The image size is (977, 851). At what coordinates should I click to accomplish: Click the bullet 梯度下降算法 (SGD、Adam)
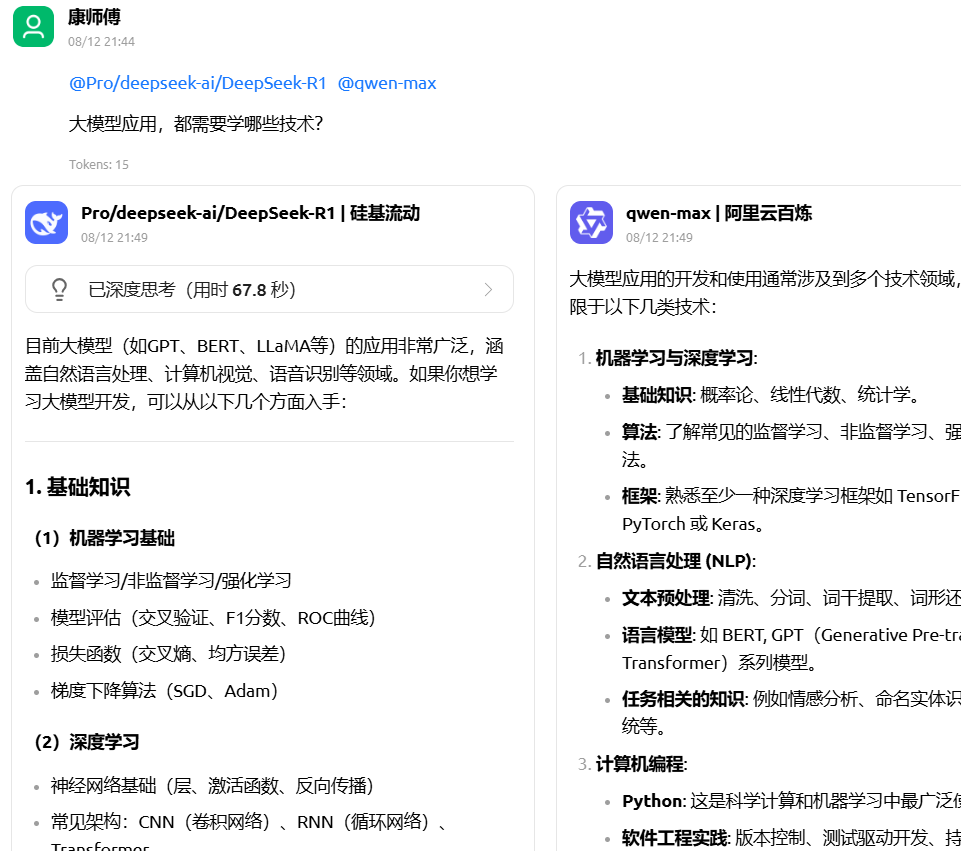pos(164,691)
